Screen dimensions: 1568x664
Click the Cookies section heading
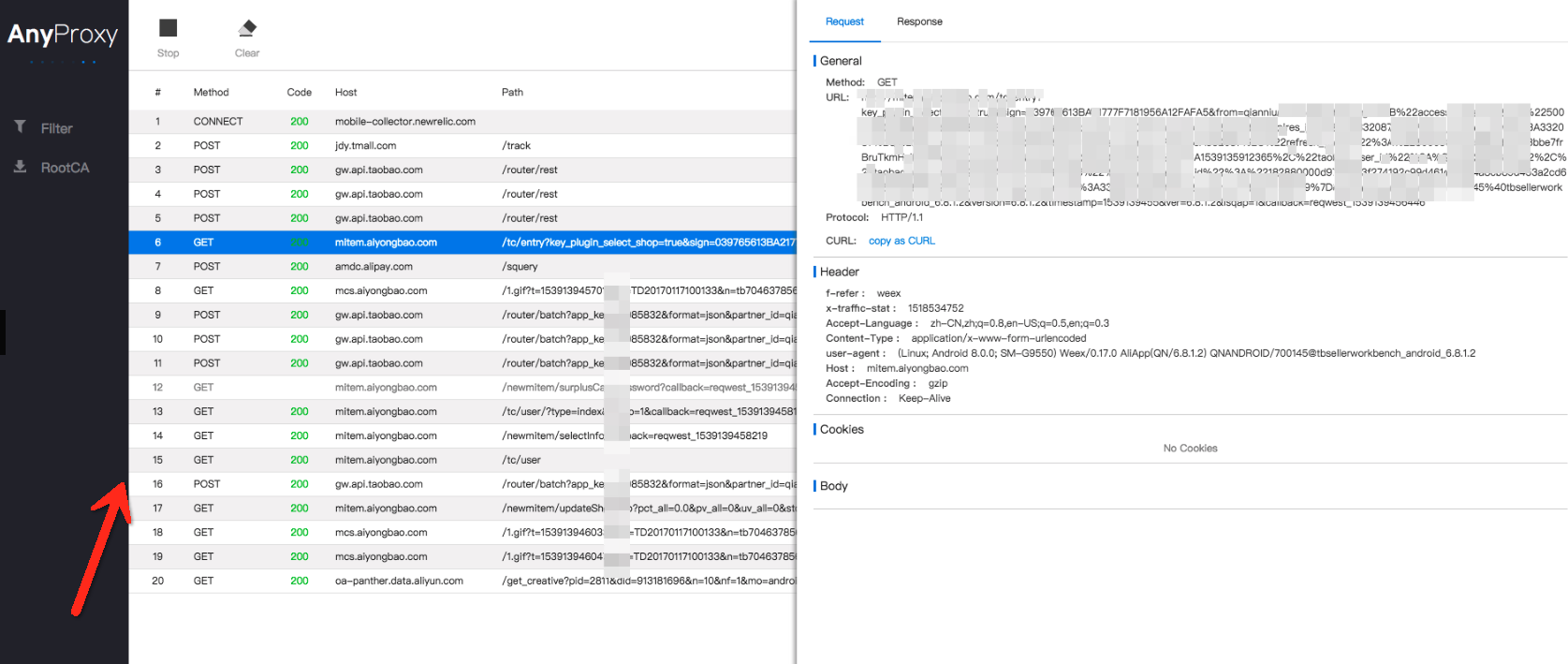[842, 429]
